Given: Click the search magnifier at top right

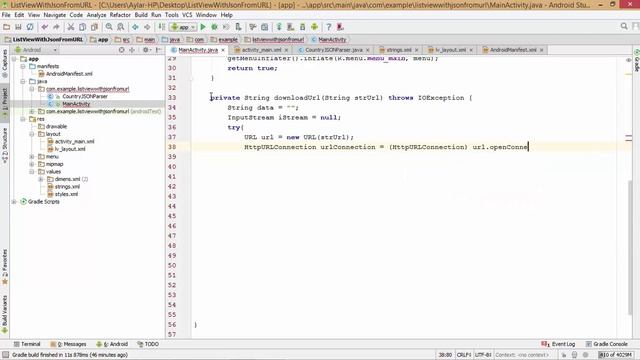Looking at the screenshot, I should click(x=624, y=26).
